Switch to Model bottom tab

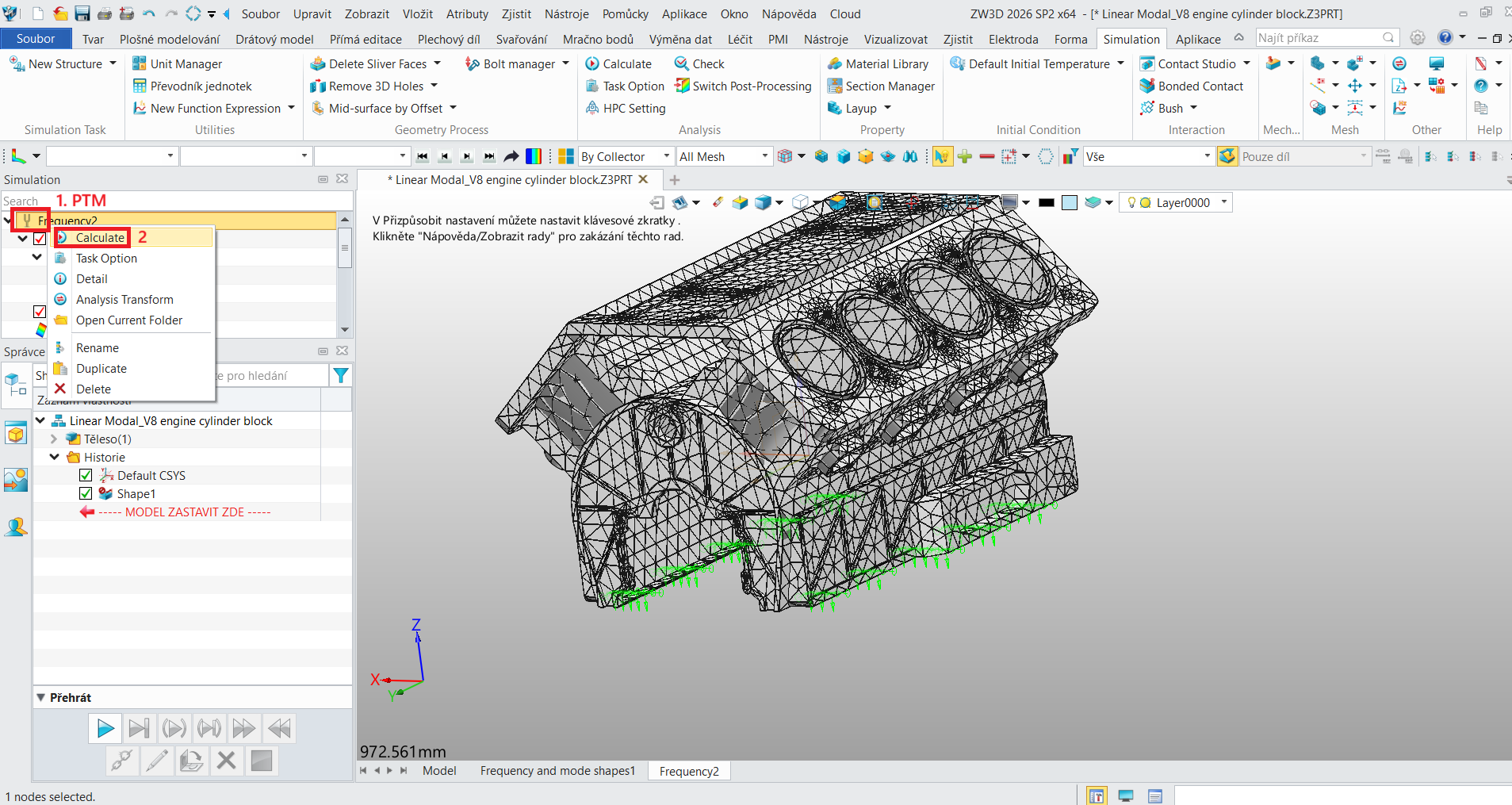pos(439,770)
